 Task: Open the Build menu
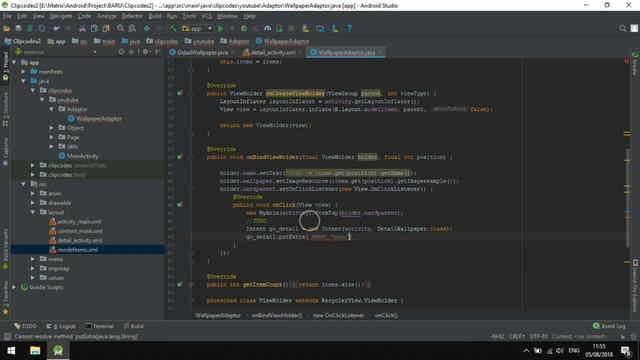155,16
